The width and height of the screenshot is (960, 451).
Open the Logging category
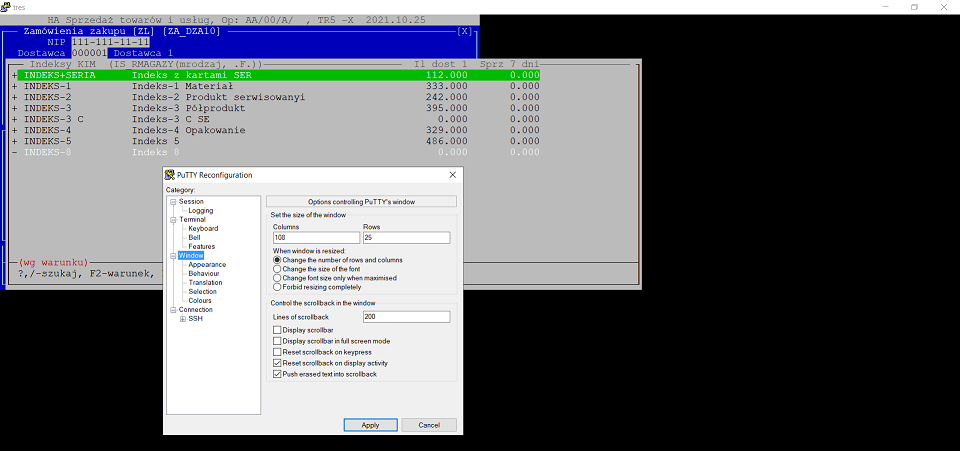click(201, 211)
